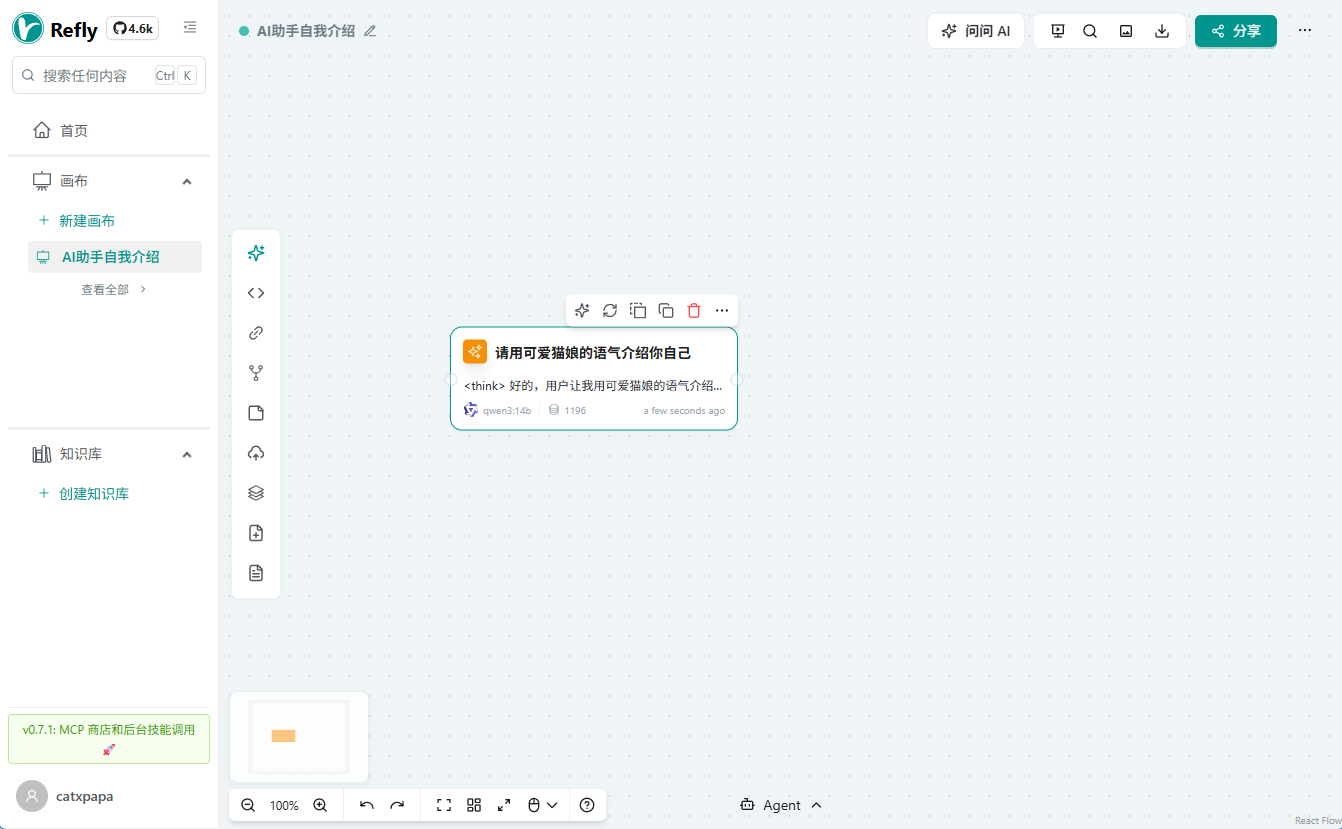Focus the 搜索任何内容 search box
This screenshot has width=1342, height=829.
coord(109,75)
